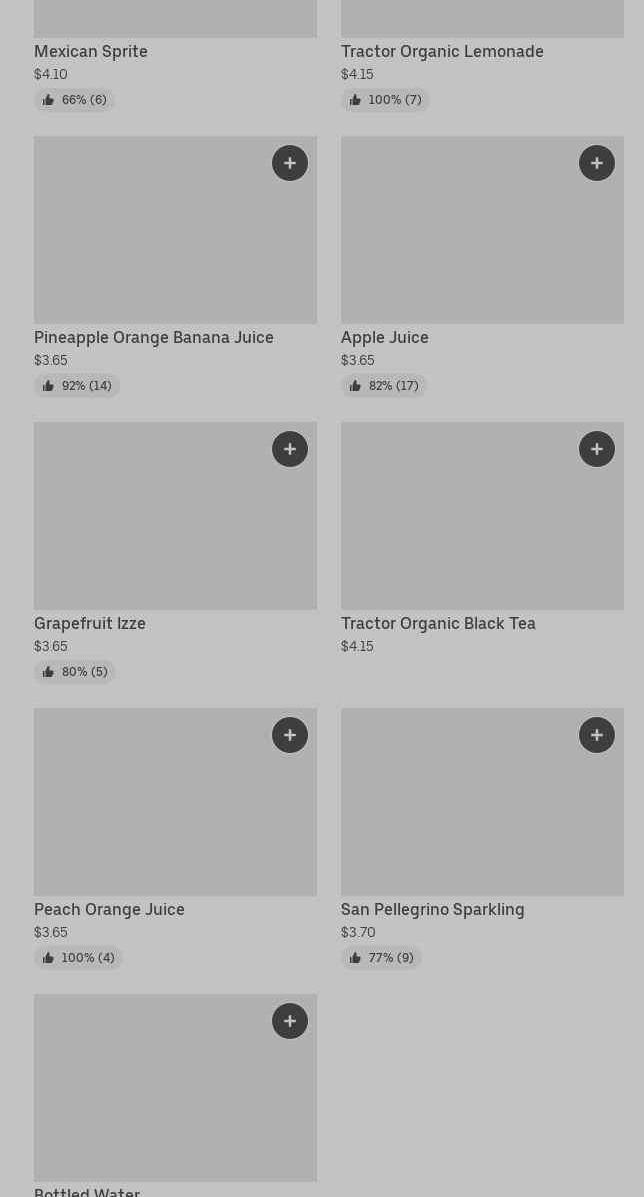Add San Pellegrino Sparkling to cart
The height and width of the screenshot is (1197, 644).
(597, 735)
